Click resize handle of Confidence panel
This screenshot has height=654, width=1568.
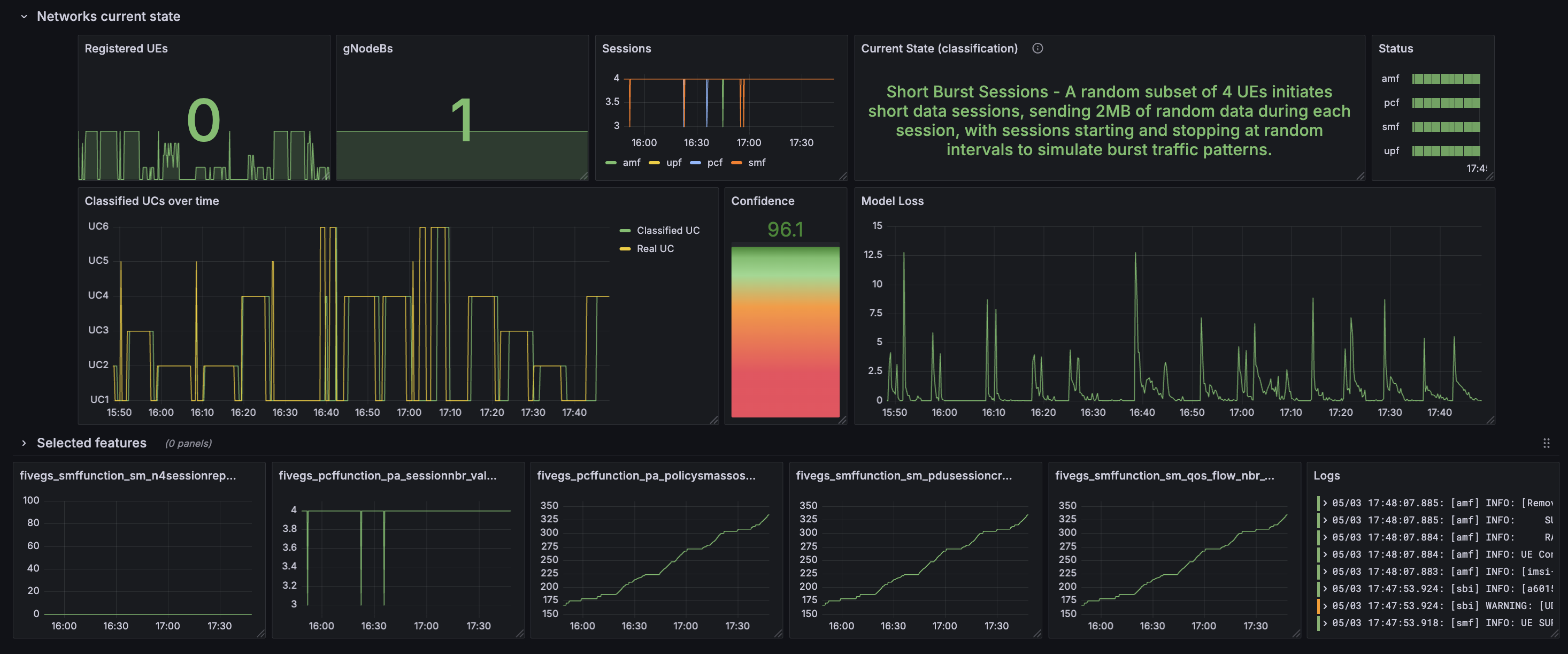[842, 420]
